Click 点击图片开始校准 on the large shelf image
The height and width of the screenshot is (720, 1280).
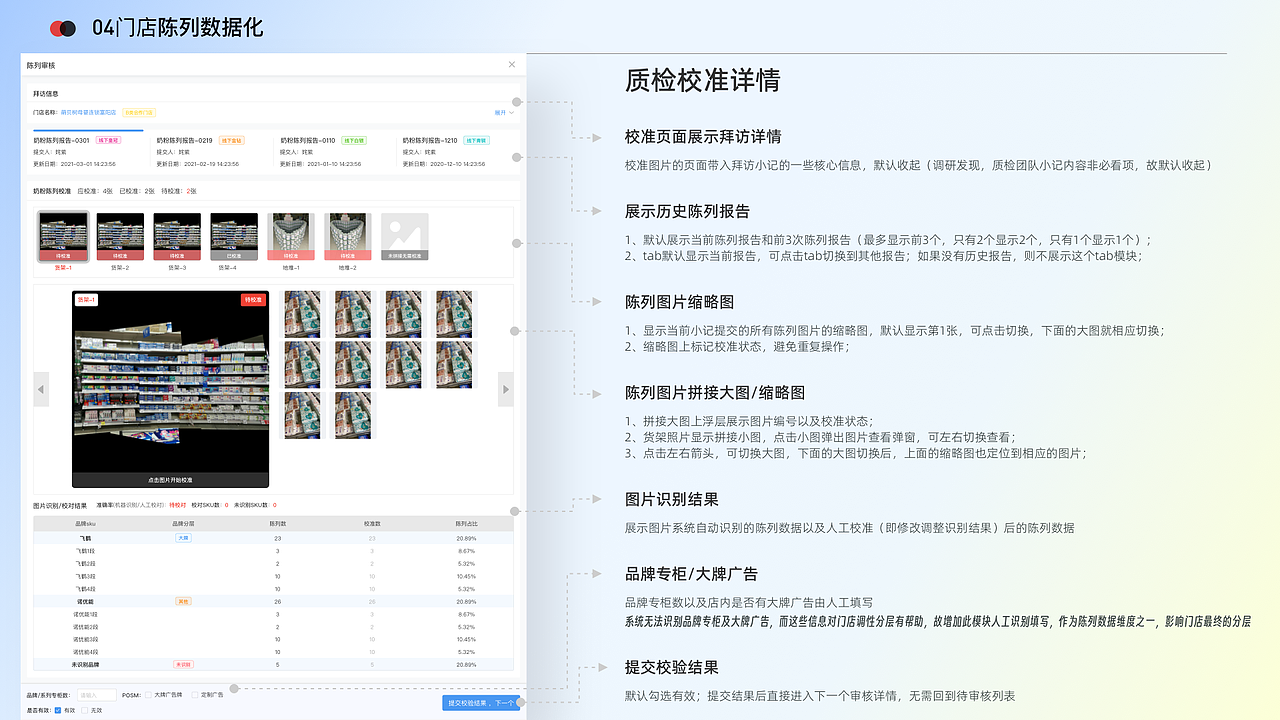(170, 481)
